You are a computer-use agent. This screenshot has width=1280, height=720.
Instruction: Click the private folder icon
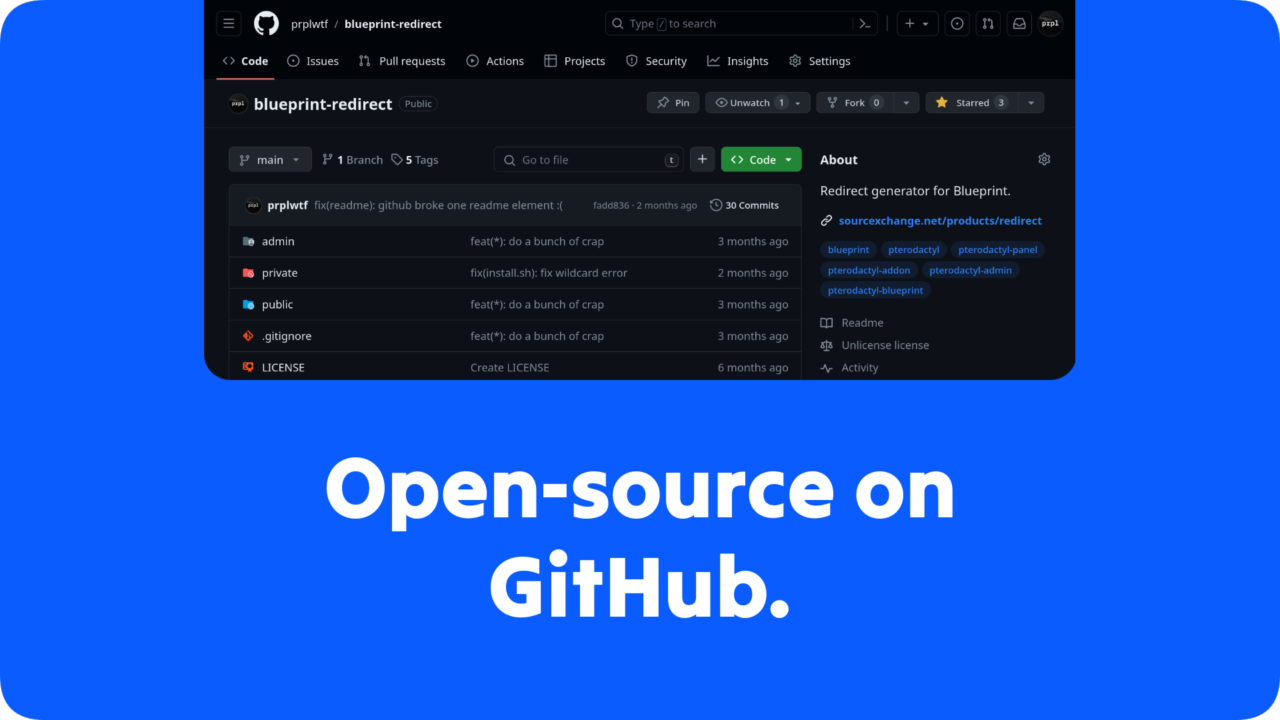click(x=248, y=273)
